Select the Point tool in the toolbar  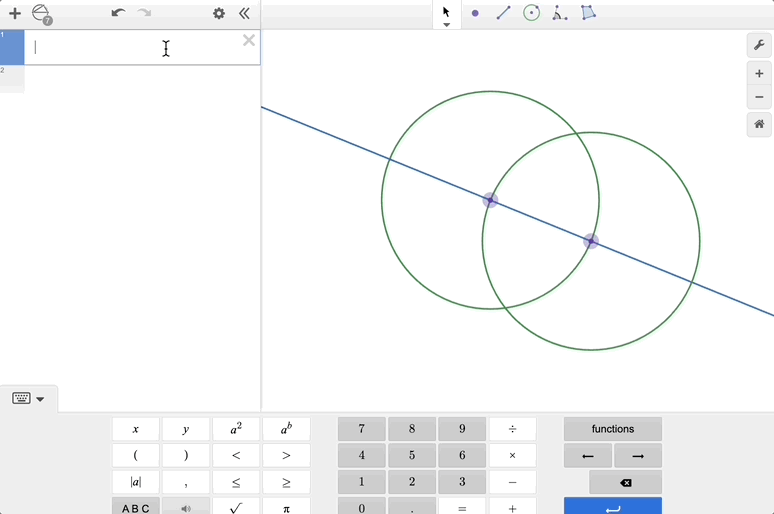475,14
